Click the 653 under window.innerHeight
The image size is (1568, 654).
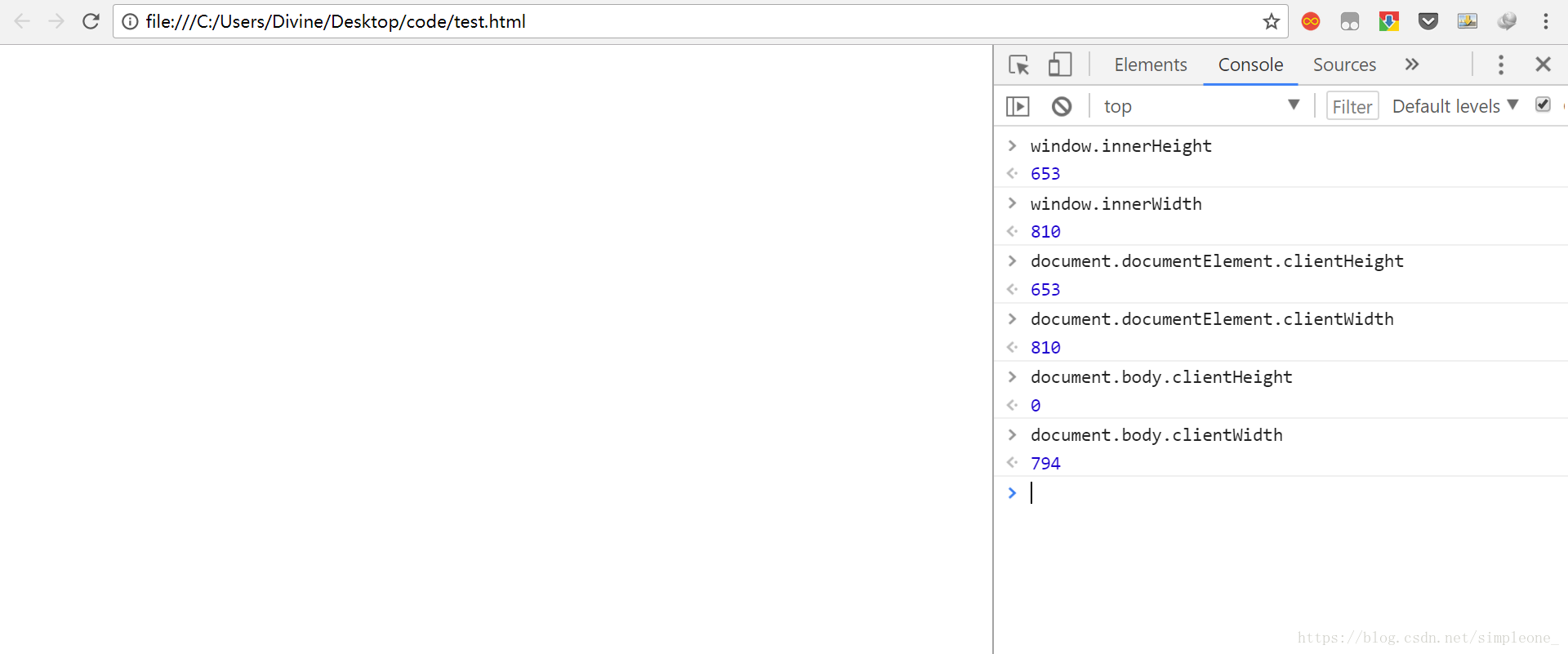click(x=1045, y=174)
